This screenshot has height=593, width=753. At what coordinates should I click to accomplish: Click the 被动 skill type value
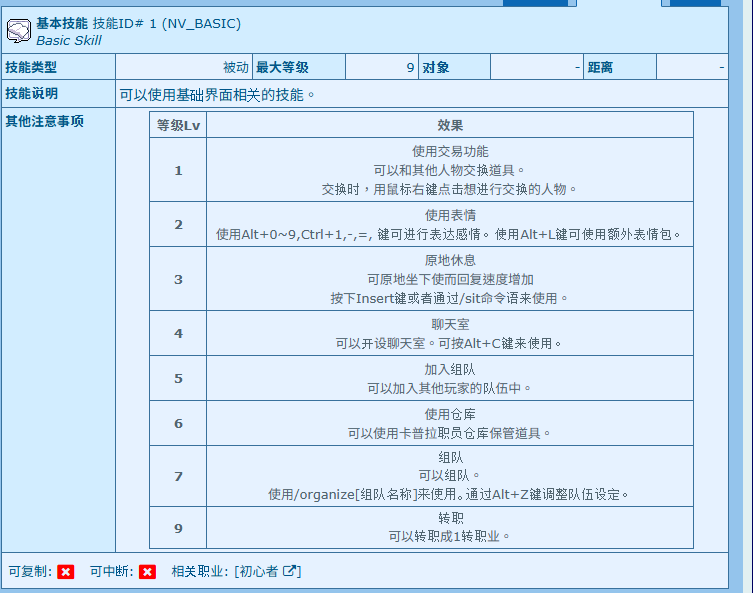[x=236, y=68]
